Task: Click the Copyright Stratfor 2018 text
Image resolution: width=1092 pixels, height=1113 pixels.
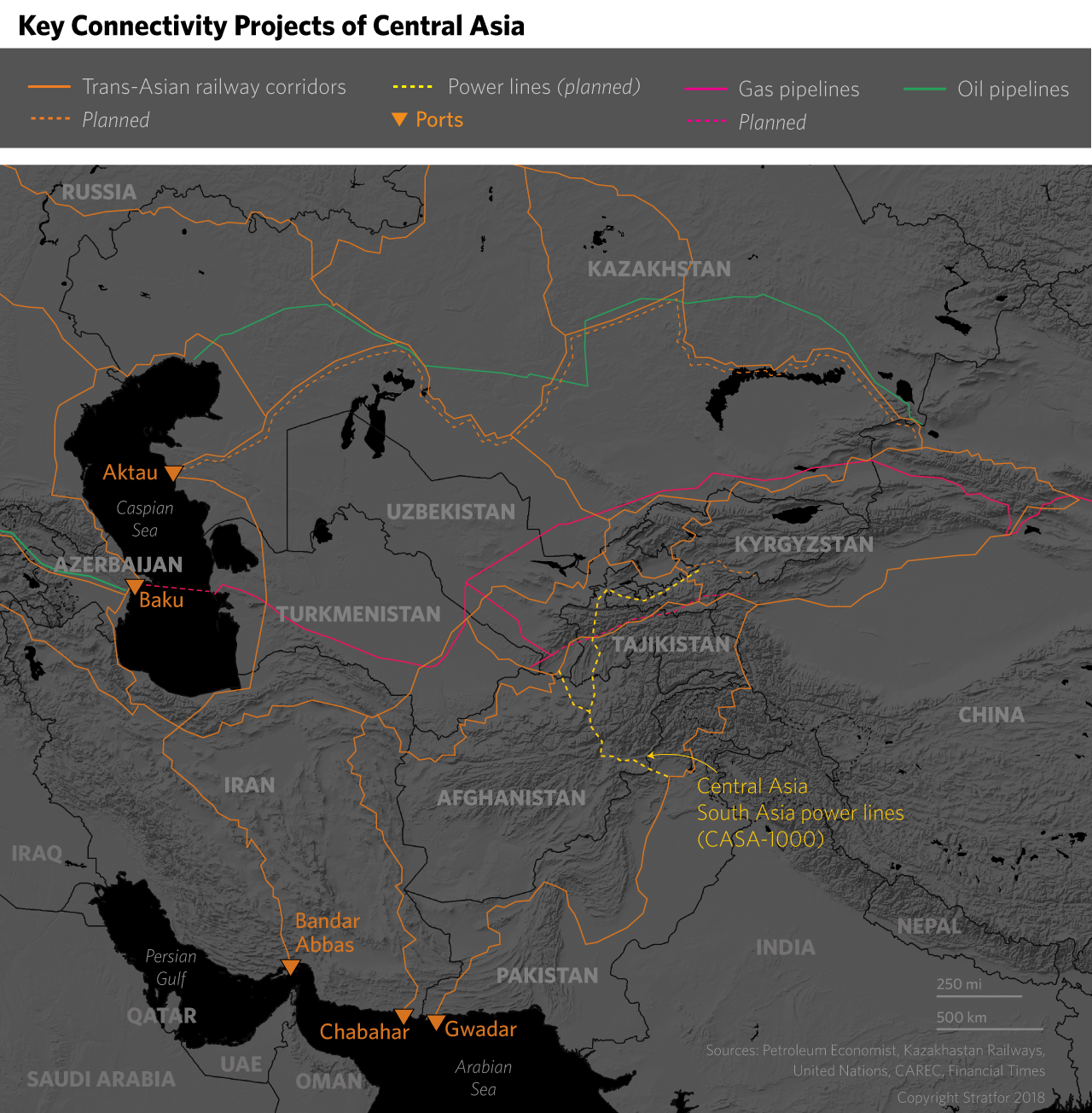Action: [x=971, y=1098]
